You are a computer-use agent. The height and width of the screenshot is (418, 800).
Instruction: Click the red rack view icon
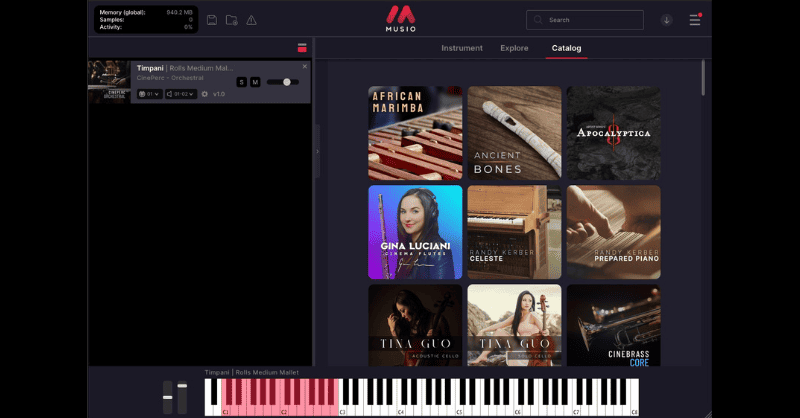click(302, 48)
